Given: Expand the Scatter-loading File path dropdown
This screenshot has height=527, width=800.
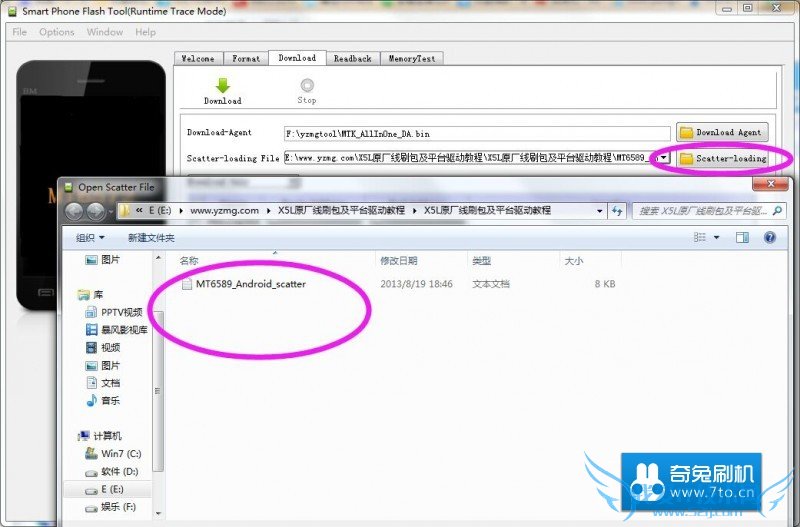Looking at the screenshot, I should [663, 158].
